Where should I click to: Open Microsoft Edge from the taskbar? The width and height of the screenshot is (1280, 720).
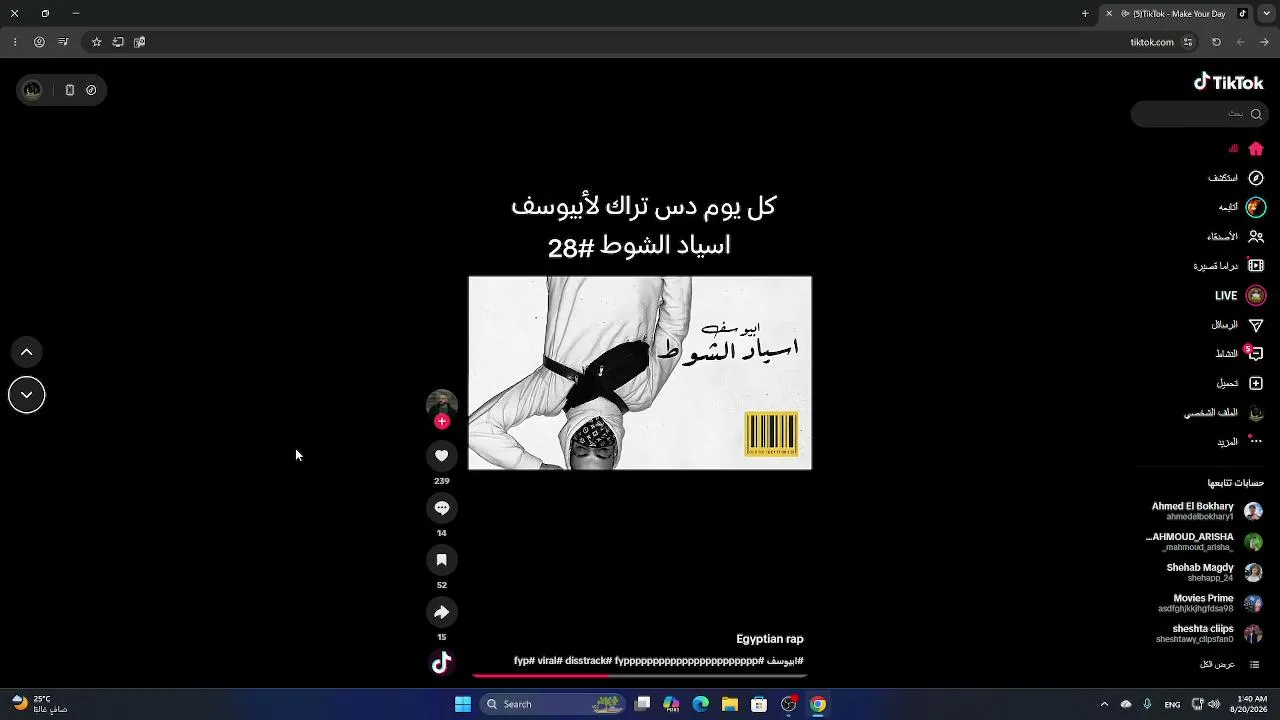pyautogui.click(x=701, y=704)
